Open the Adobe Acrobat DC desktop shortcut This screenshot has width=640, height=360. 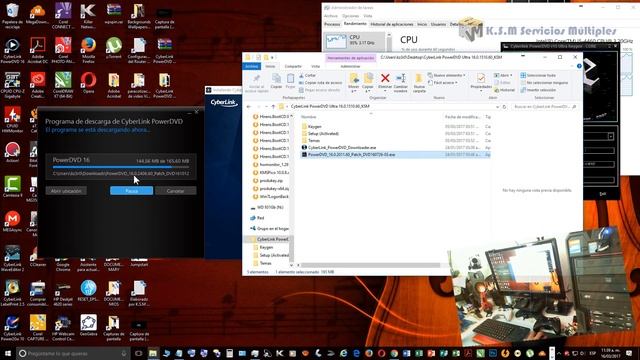38,51
